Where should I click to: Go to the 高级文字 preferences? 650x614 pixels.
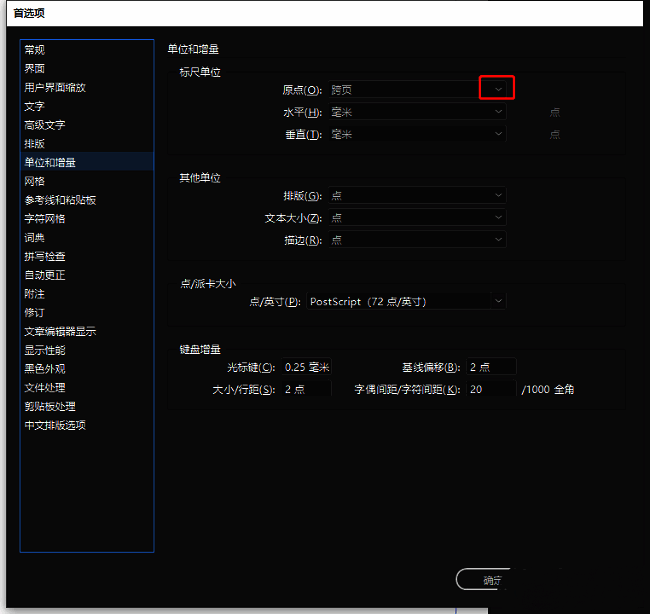(x=44, y=125)
